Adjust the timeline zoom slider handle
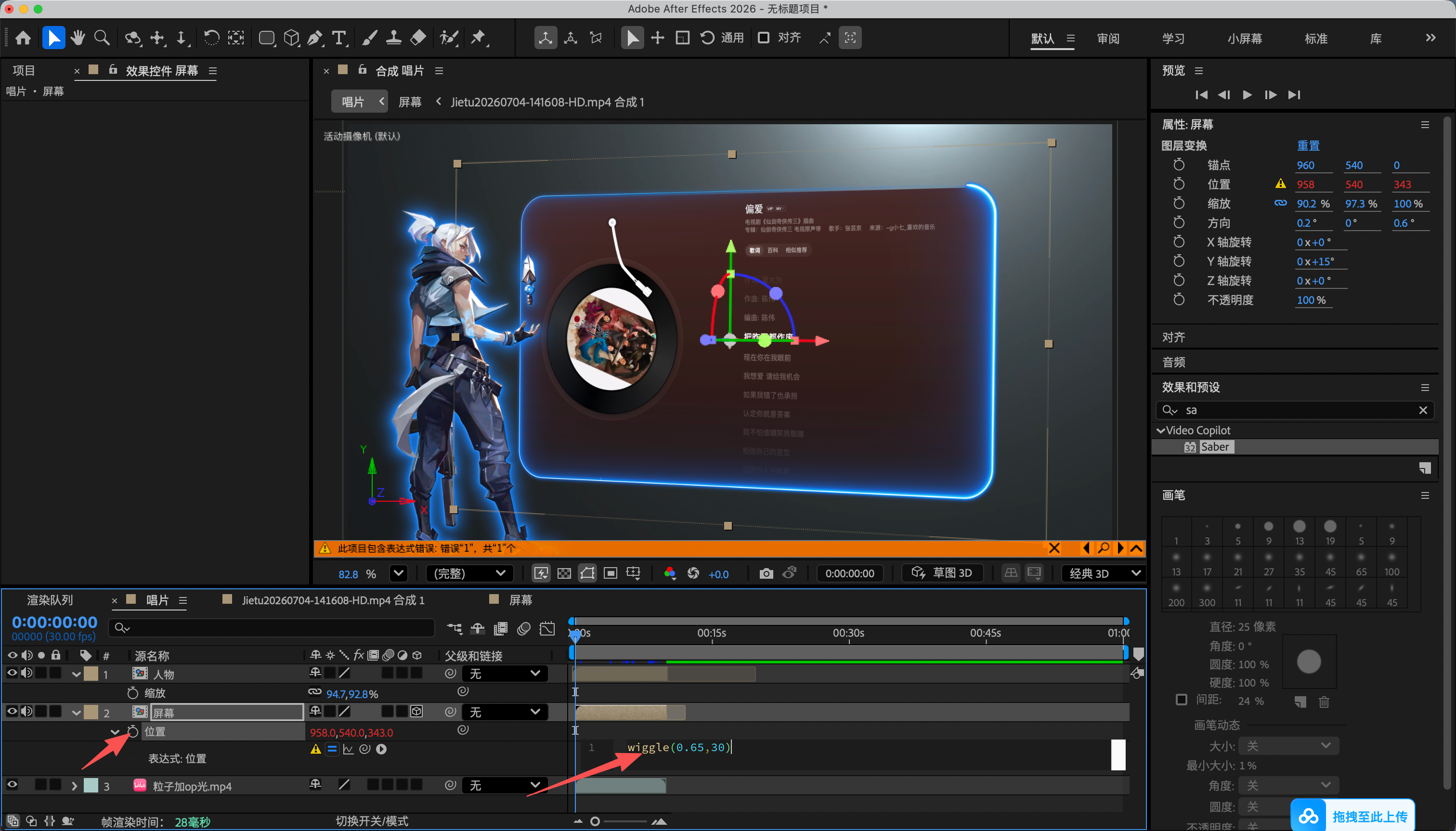Screen dimensions: 1456x831 pos(595,821)
